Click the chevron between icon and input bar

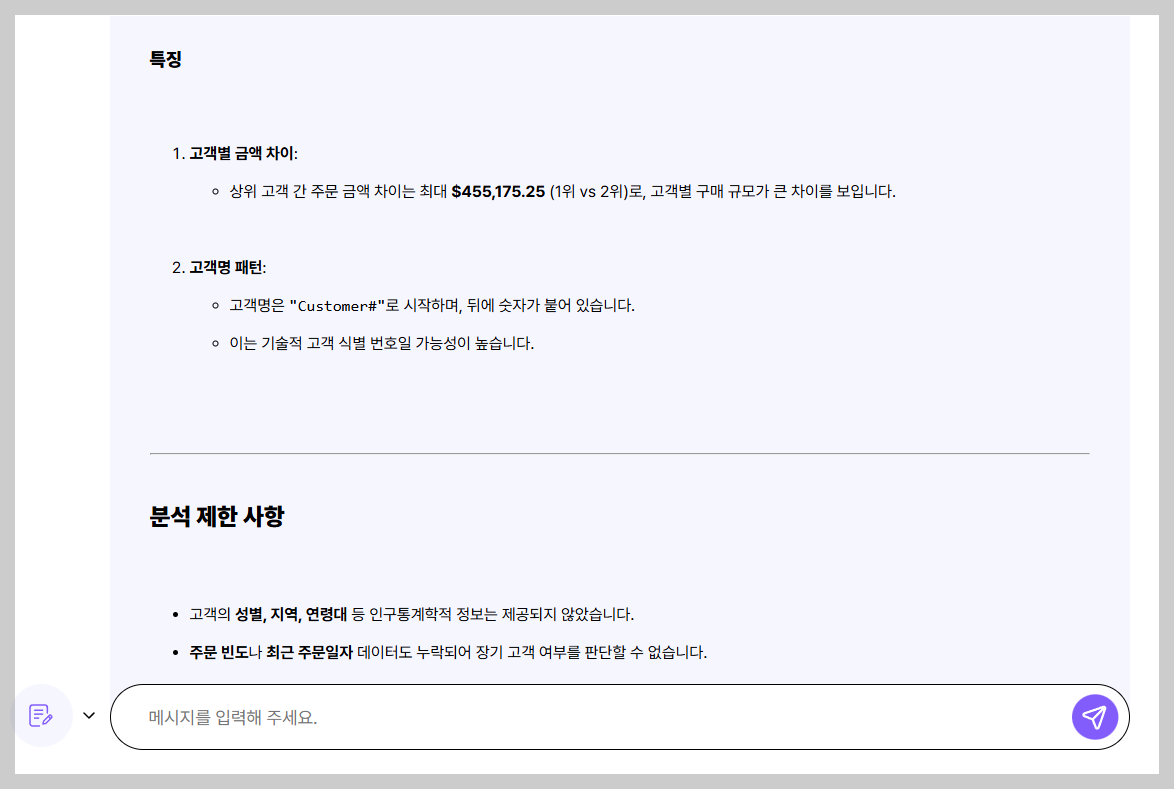88,715
